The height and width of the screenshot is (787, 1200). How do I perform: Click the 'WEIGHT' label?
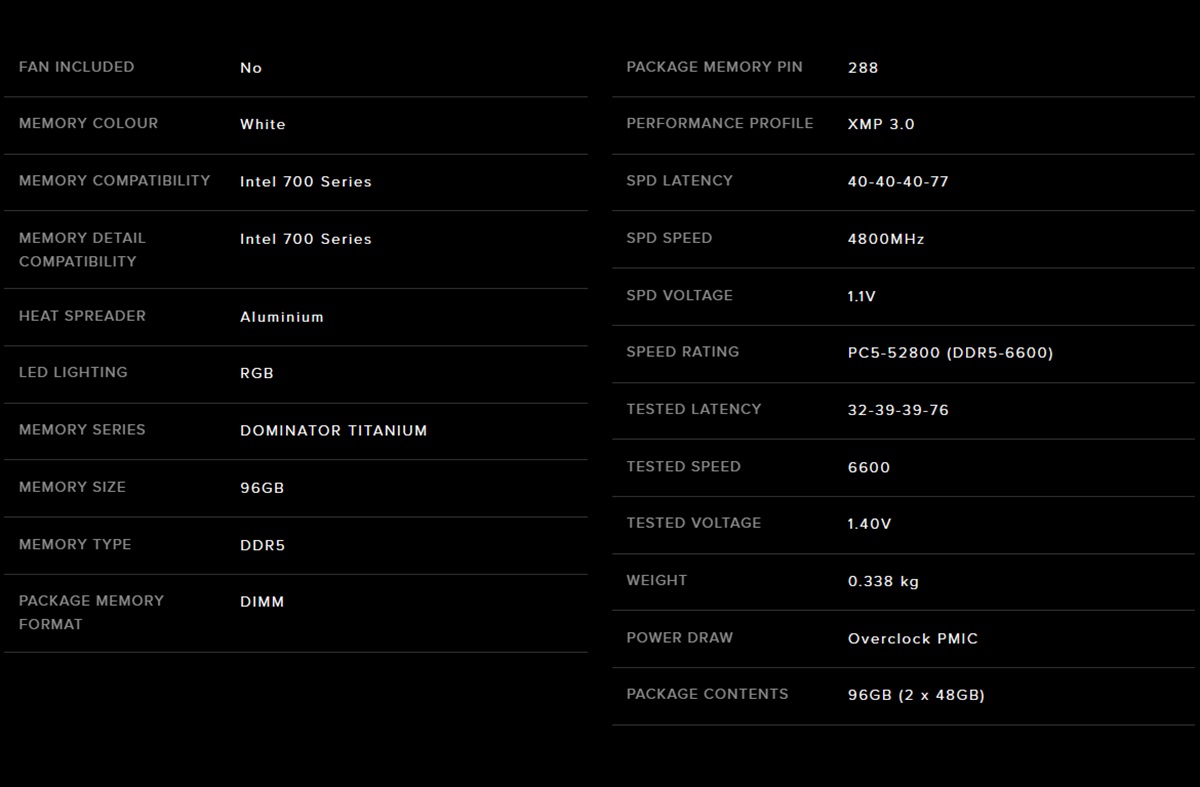[x=657, y=580]
